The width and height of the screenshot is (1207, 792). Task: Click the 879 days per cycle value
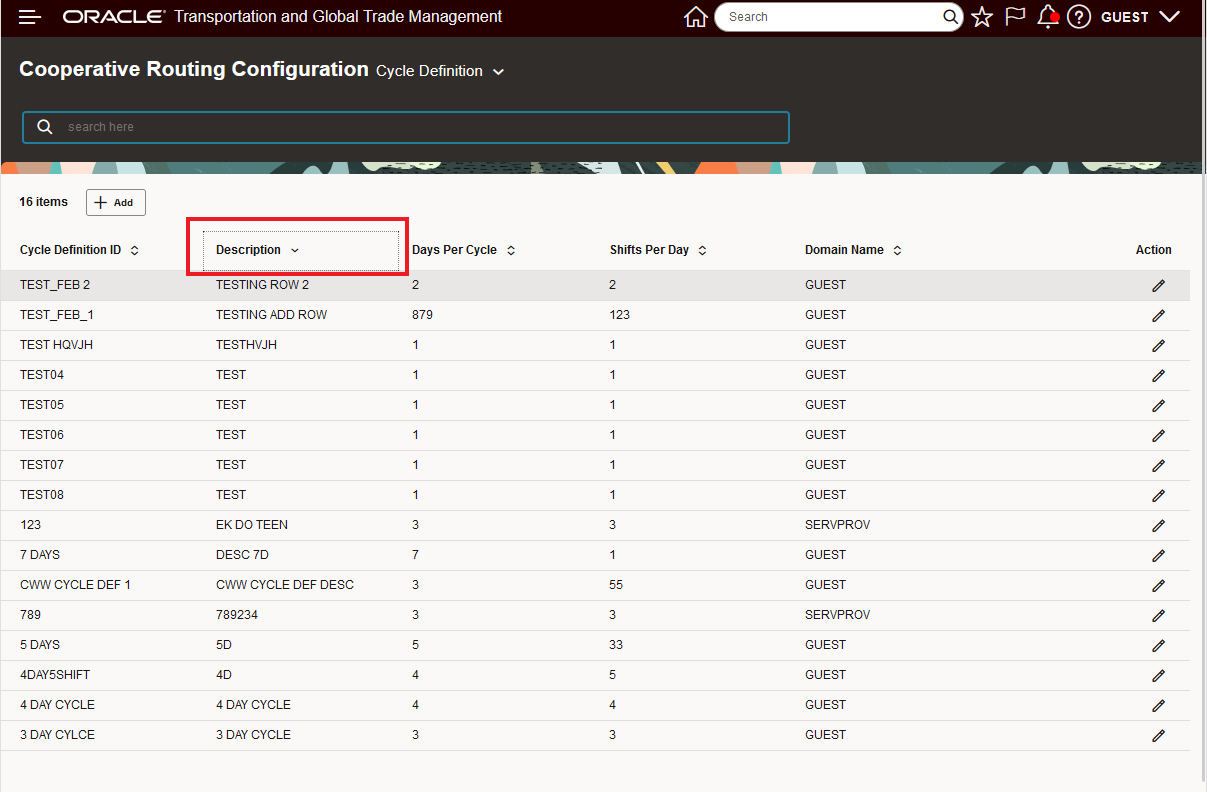pyautogui.click(x=422, y=315)
